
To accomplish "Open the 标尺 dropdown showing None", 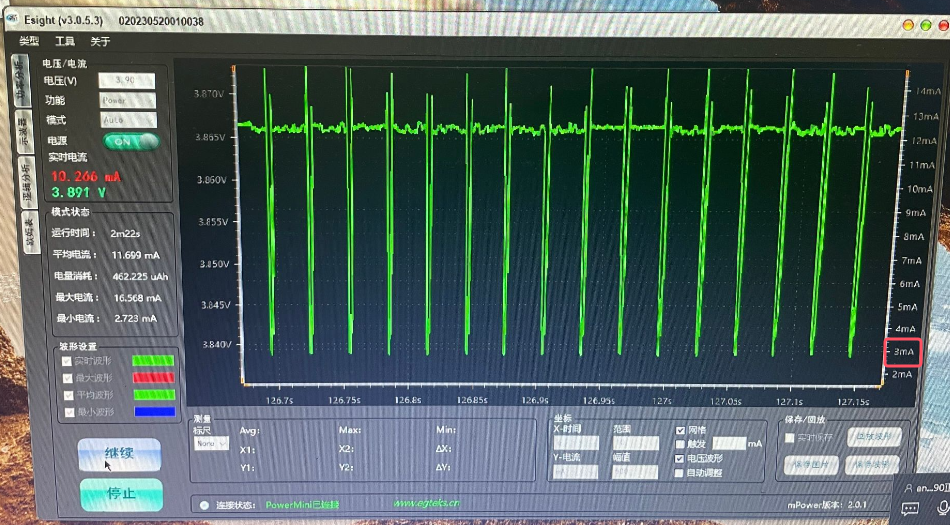I will tap(211, 443).
